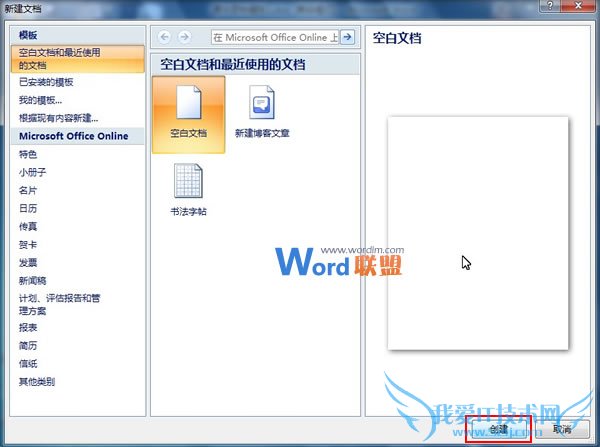Choose 根据现有内容新建... option

tap(58, 118)
